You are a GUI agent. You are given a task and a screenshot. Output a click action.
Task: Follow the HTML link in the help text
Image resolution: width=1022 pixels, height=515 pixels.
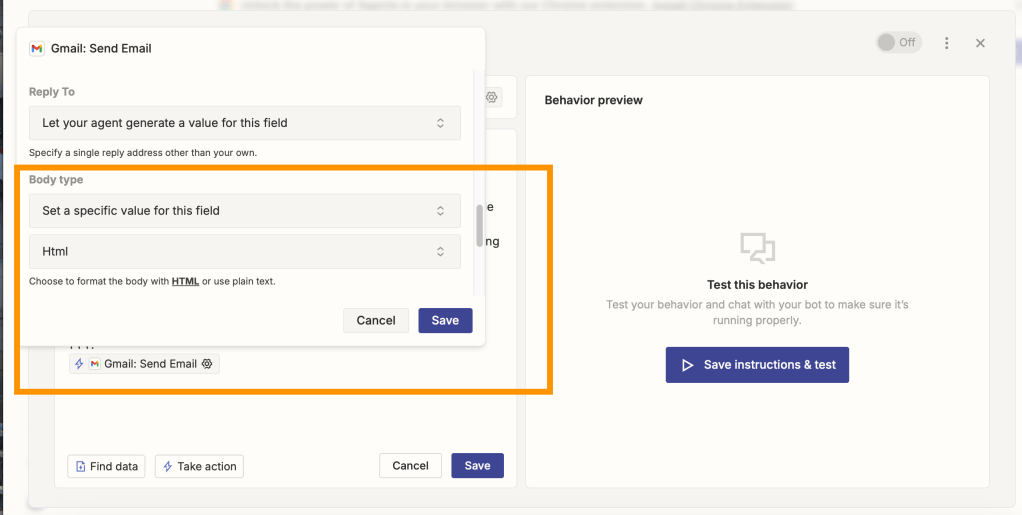[185, 281]
